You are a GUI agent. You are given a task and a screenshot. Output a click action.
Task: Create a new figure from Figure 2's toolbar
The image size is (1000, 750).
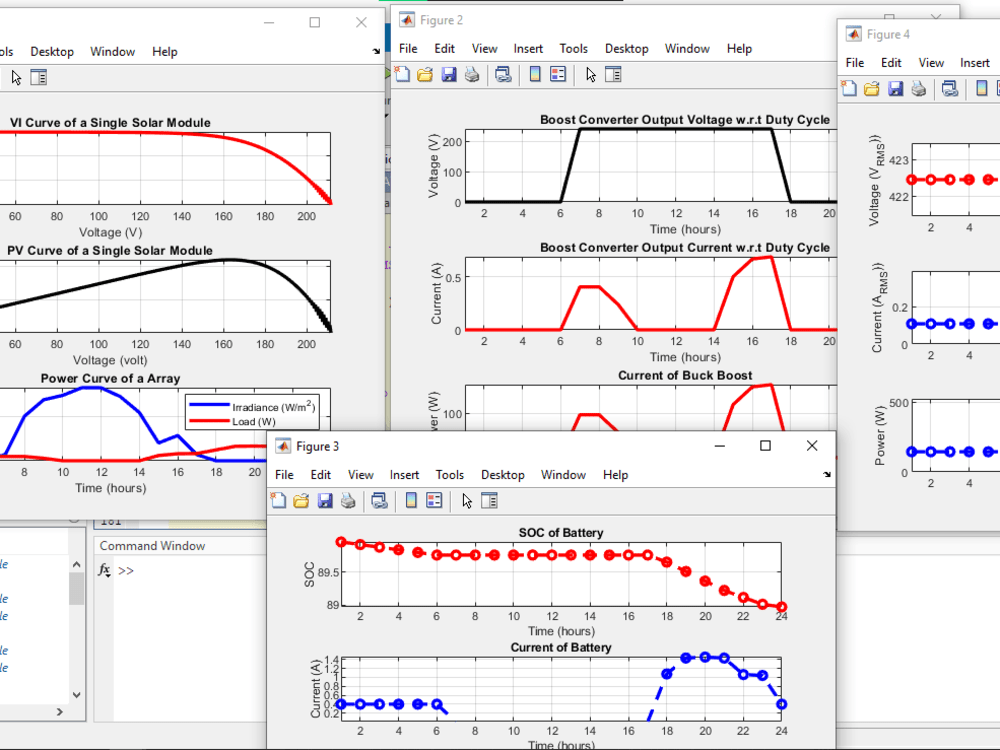(x=403, y=74)
